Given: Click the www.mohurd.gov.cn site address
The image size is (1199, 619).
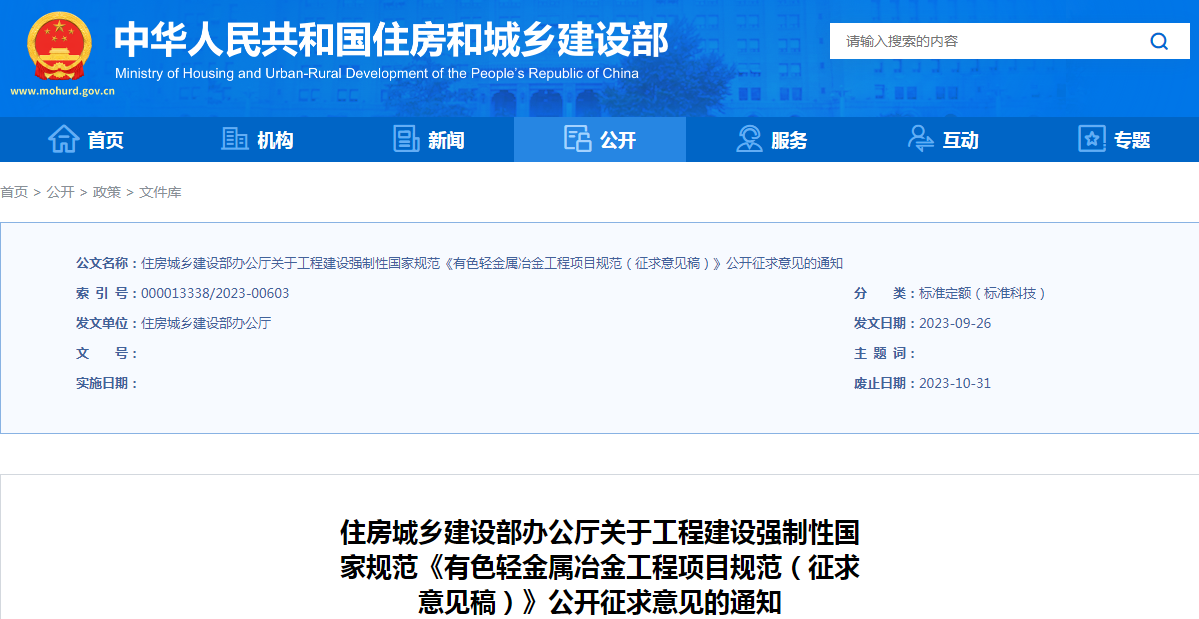Looking at the screenshot, I should tap(62, 91).
